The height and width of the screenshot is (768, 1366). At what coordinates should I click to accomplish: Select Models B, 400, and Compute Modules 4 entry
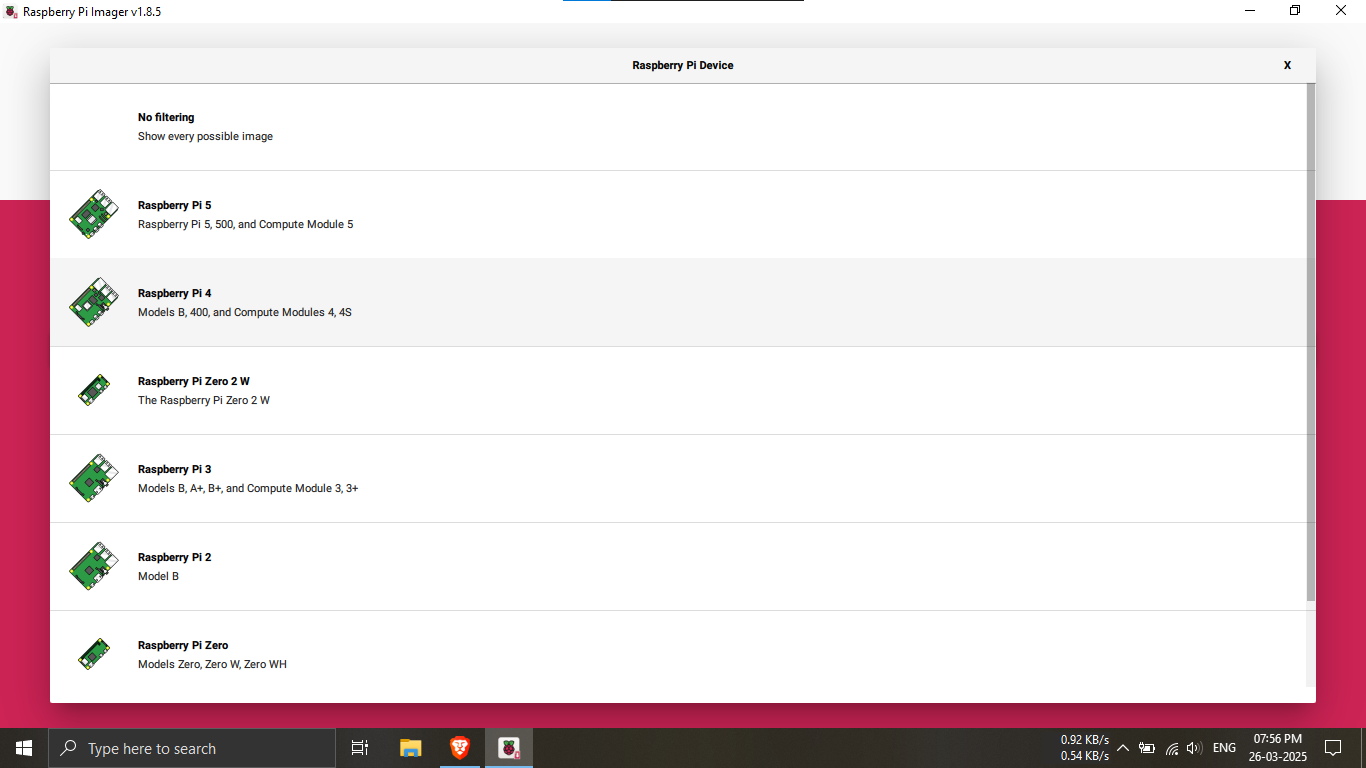click(x=244, y=312)
